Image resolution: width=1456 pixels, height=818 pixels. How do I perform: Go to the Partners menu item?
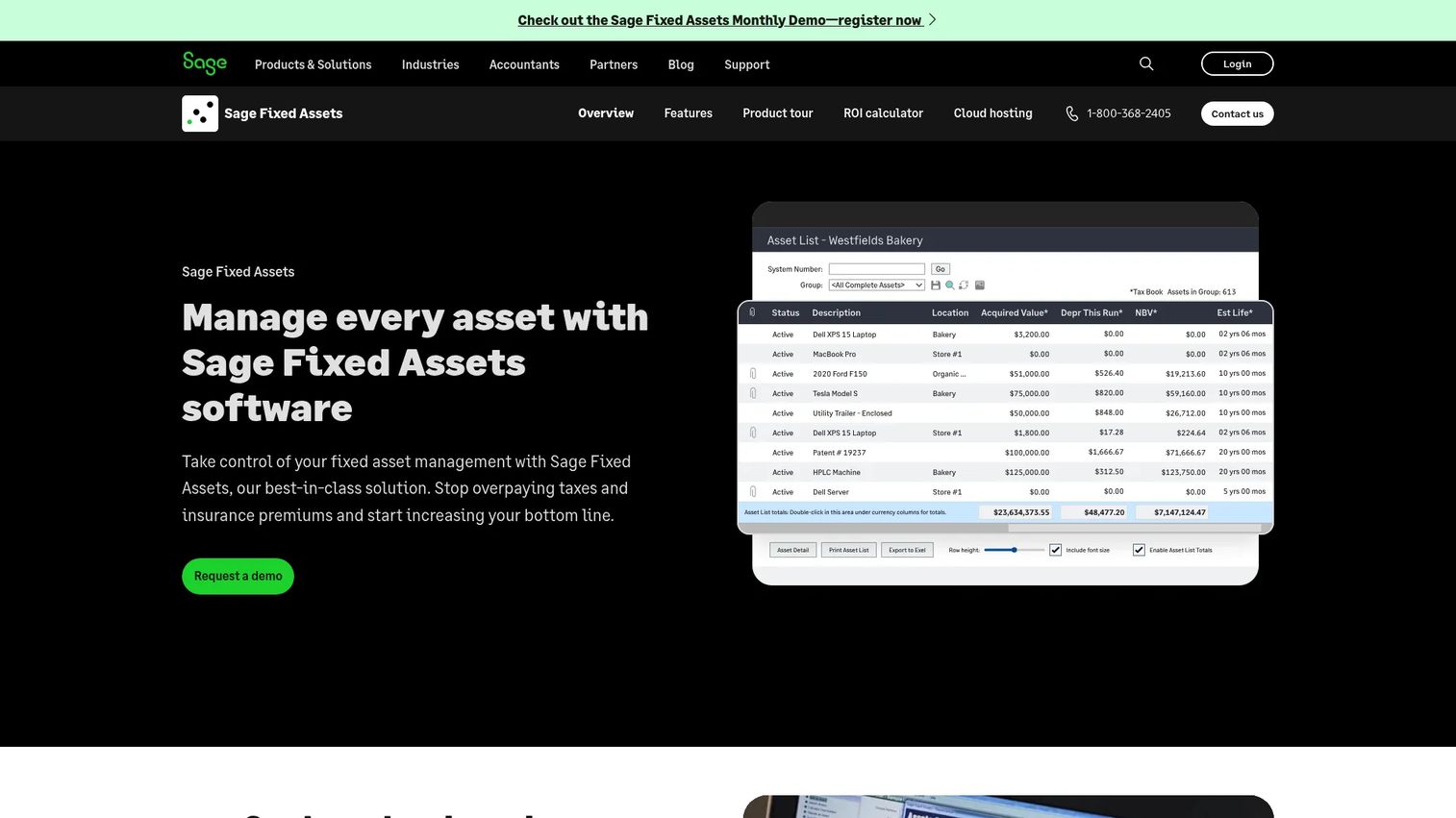coord(614,64)
